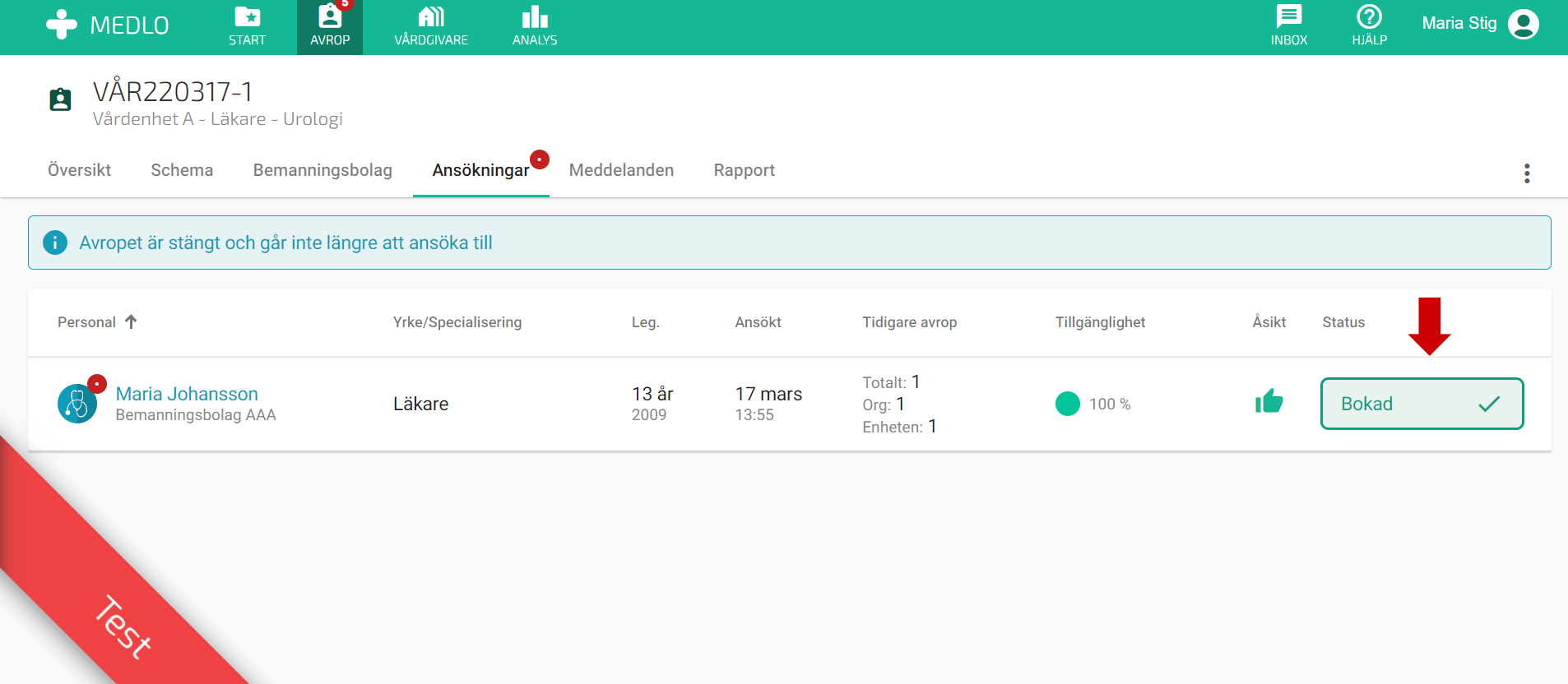This screenshot has height=684, width=1568.
Task: Select the Ansökningar tab
Action: [481, 170]
